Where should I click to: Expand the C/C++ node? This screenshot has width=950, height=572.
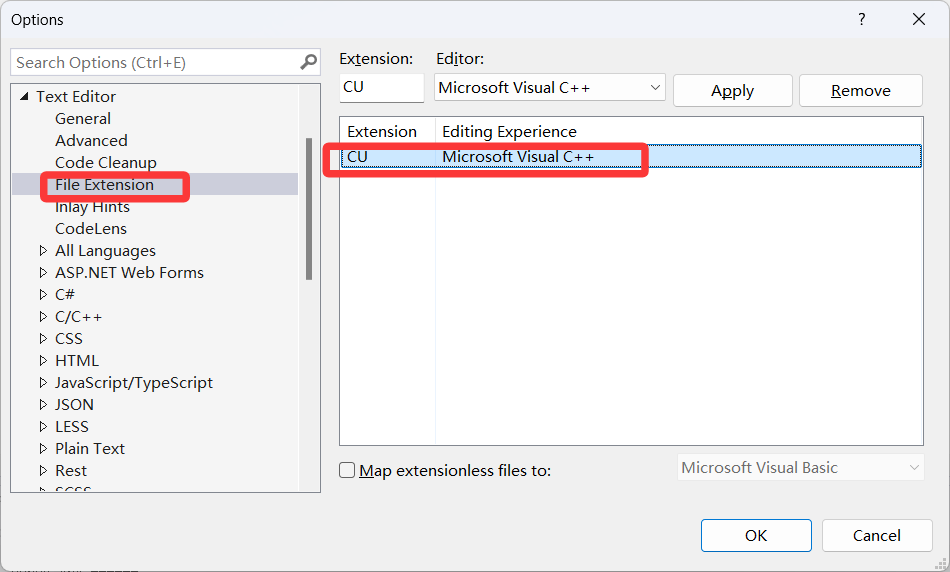[x=43, y=316]
